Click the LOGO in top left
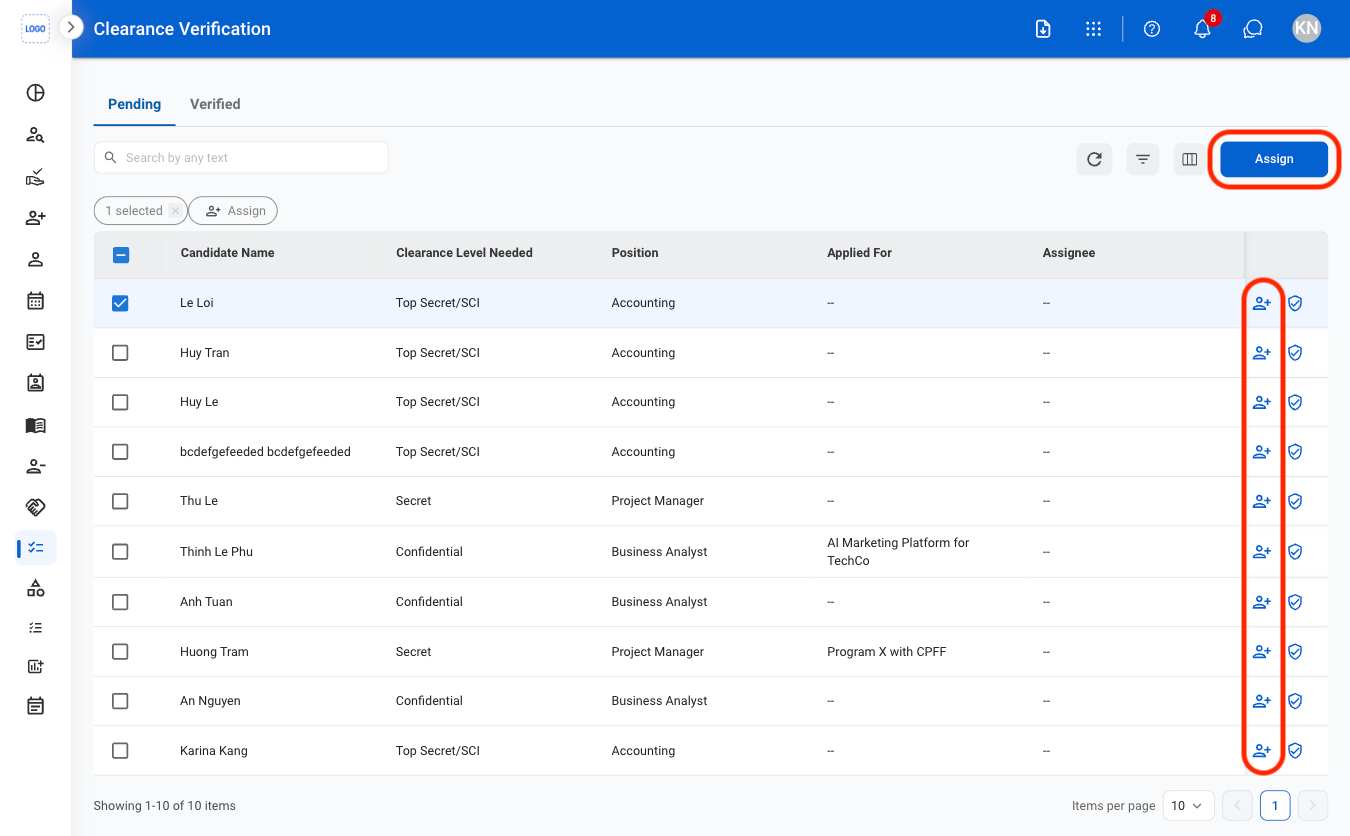Viewport: 1350px width, 836px height. click(35, 29)
